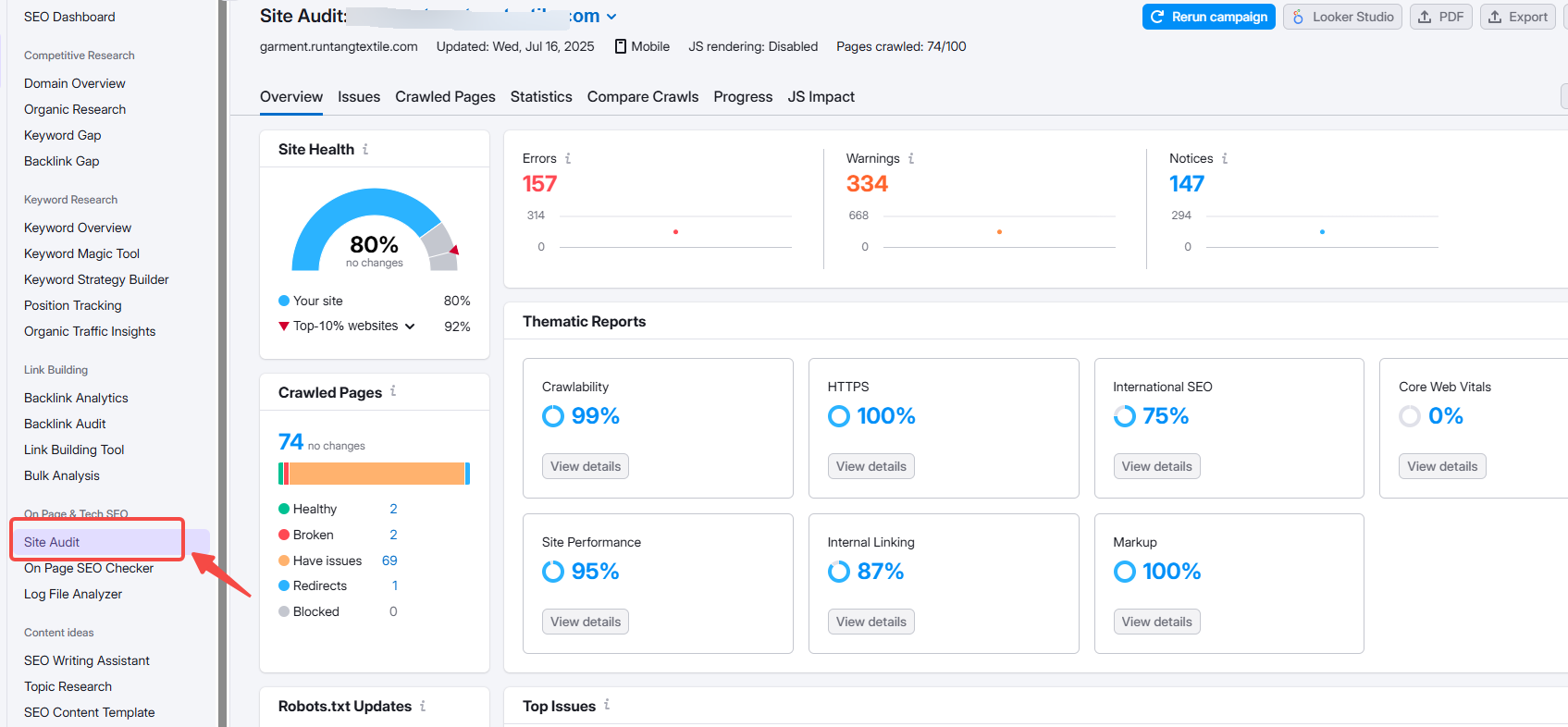
Task: Select Keyword Magic Tool in sidebar
Action: (x=81, y=253)
